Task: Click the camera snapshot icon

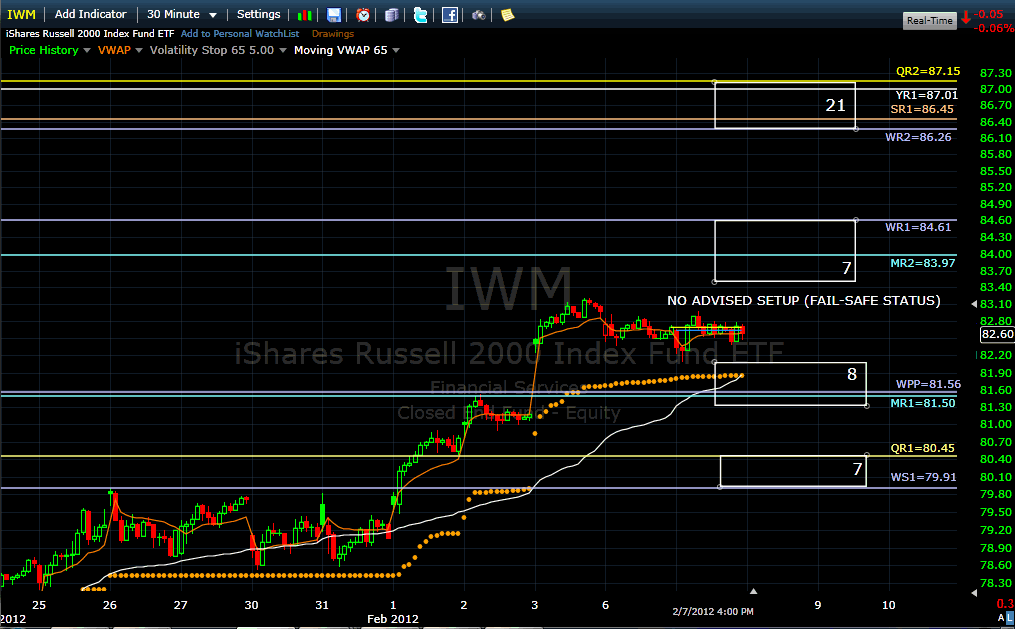Action: point(478,15)
